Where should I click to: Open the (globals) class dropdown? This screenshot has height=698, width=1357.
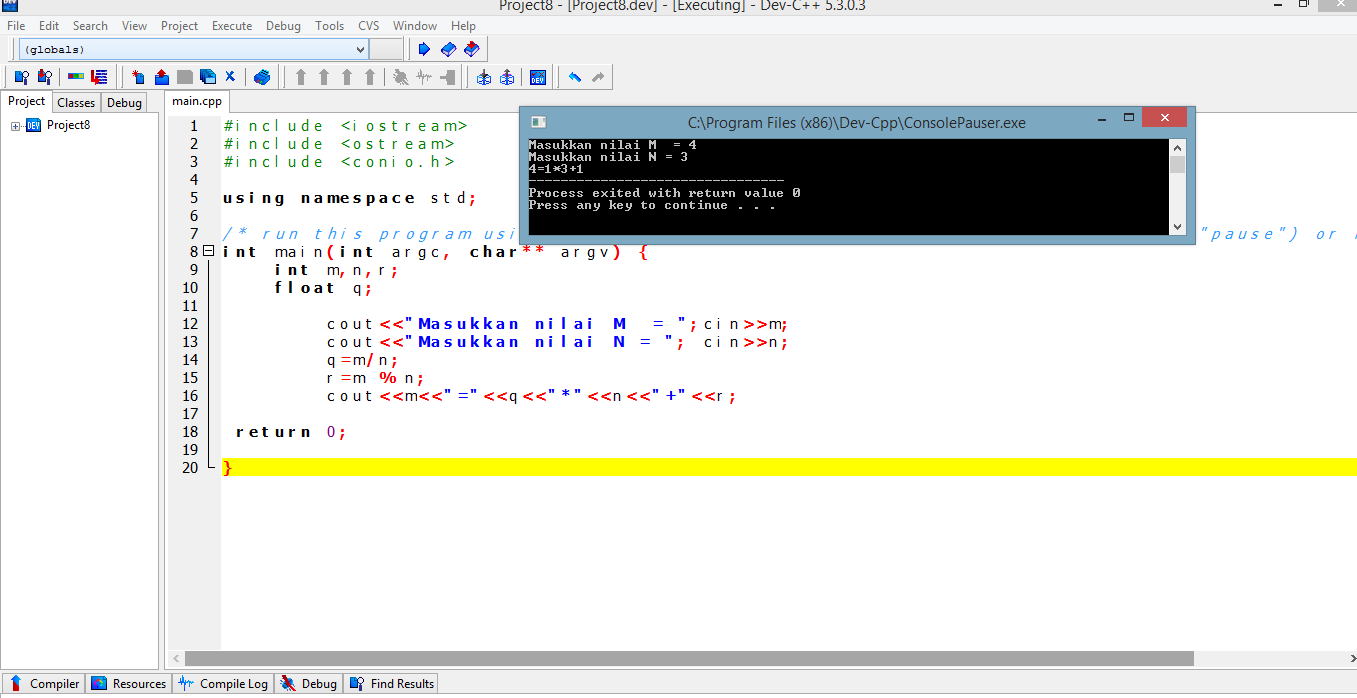(x=361, y=49)
